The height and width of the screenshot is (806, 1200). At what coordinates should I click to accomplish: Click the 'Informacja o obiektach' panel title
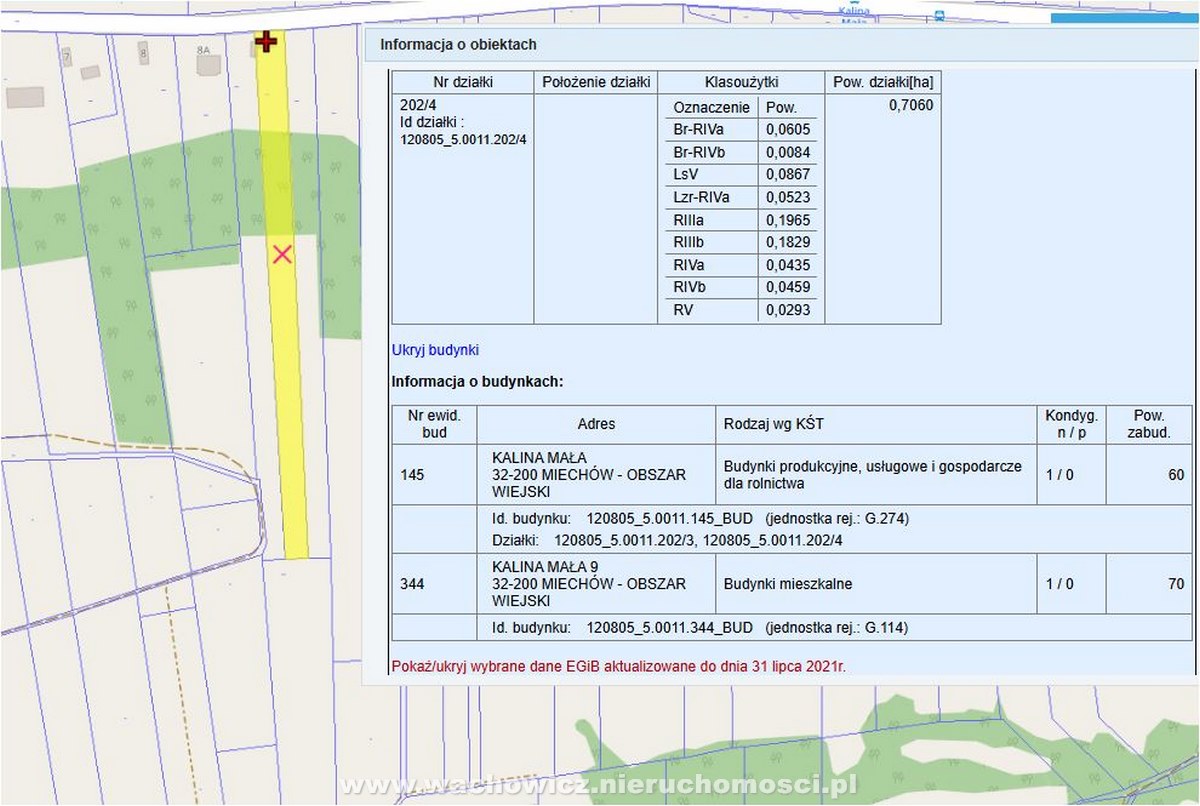(458, 44)
